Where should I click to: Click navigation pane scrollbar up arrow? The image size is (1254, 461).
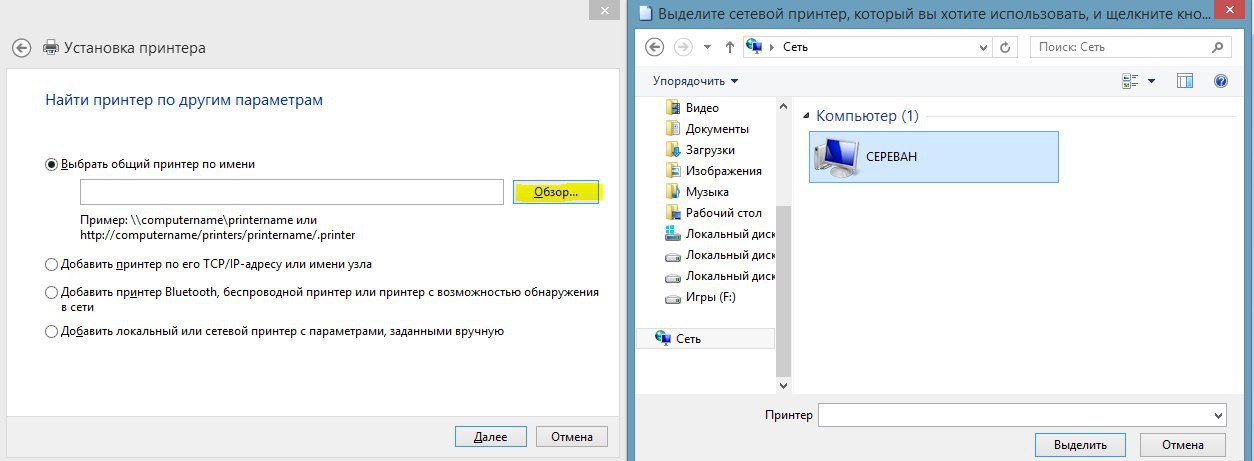[783, 105]
